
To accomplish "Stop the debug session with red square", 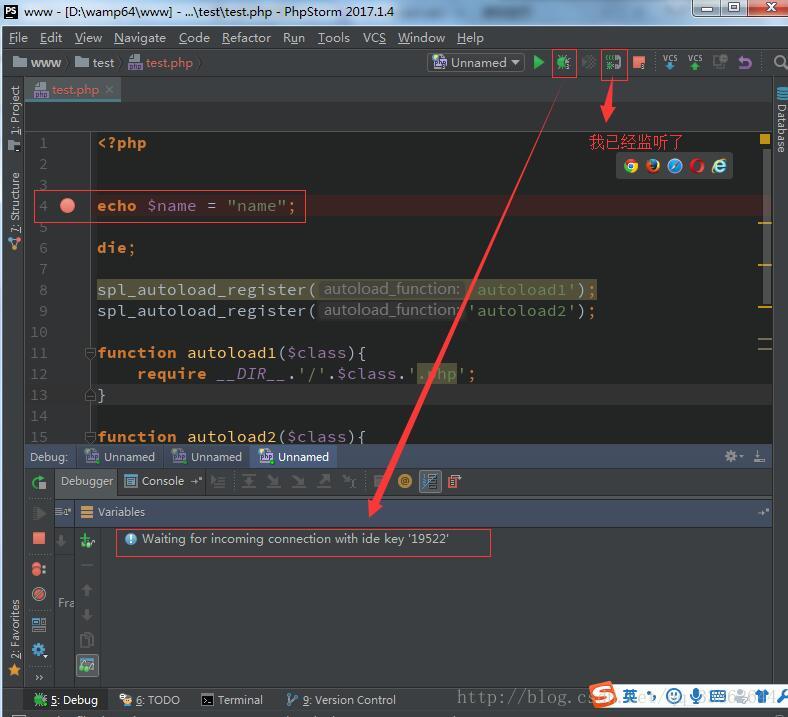I will click(39, 538).
